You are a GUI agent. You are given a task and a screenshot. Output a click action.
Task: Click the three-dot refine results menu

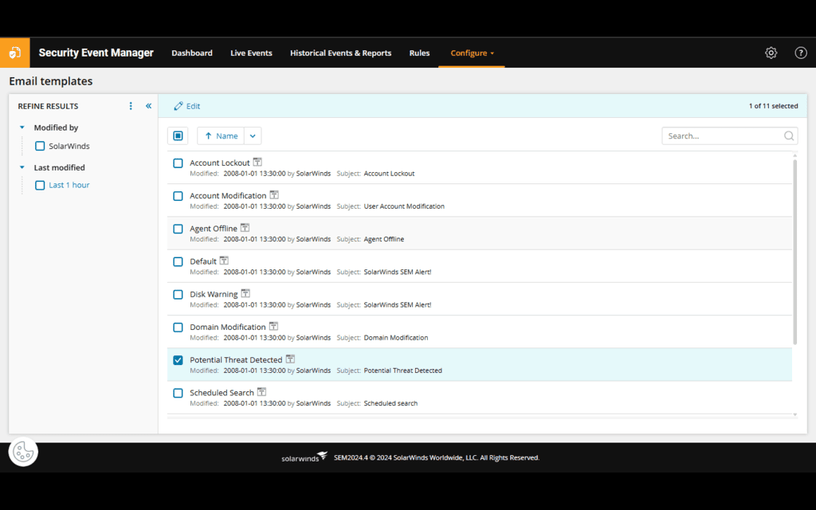click(131, 106)
